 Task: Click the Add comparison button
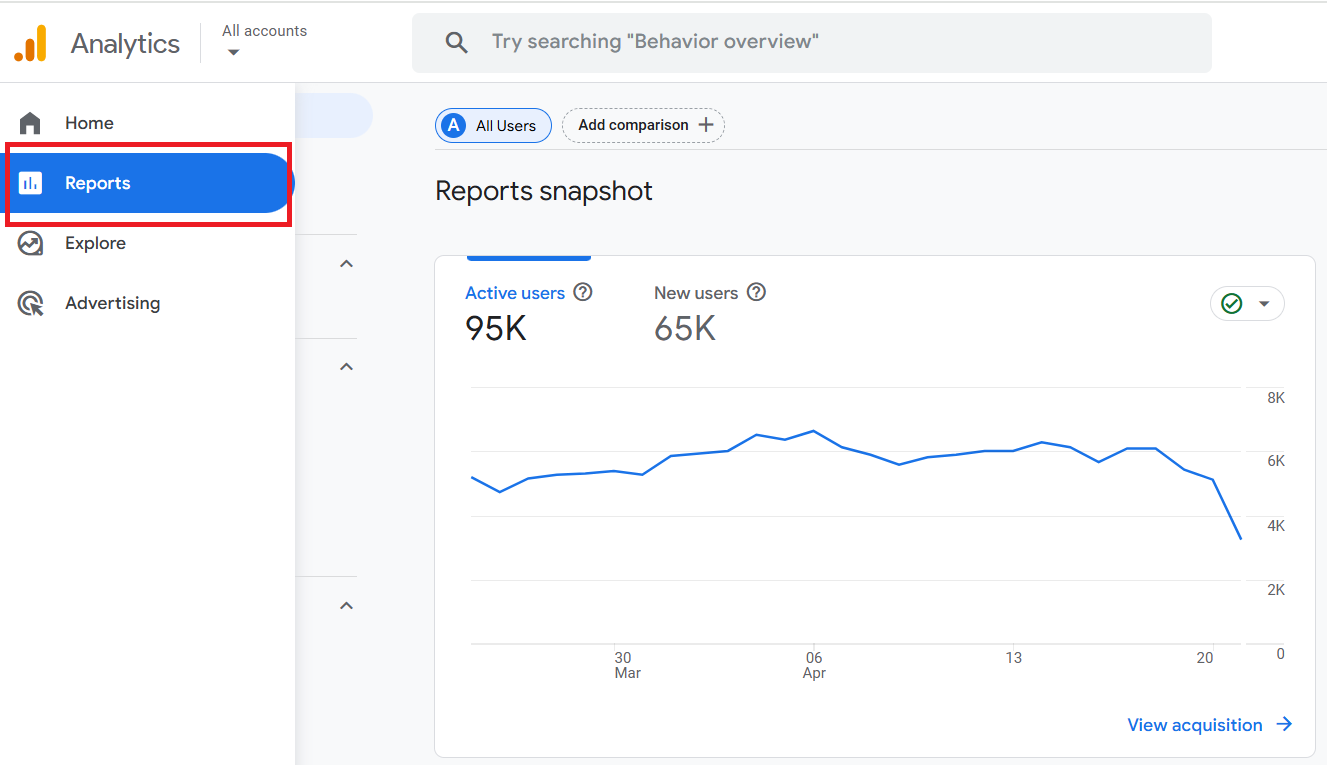643,125
